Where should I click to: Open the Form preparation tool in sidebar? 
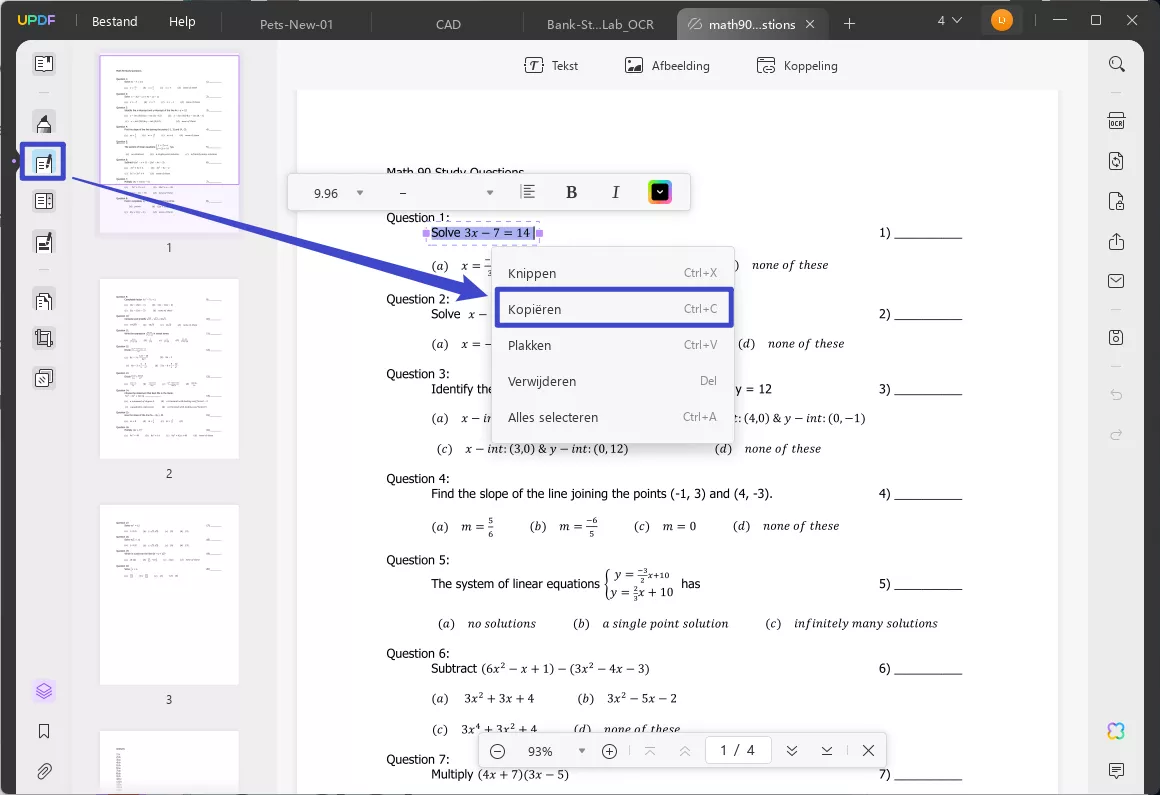pyautogui.click(x=44, y=201)
